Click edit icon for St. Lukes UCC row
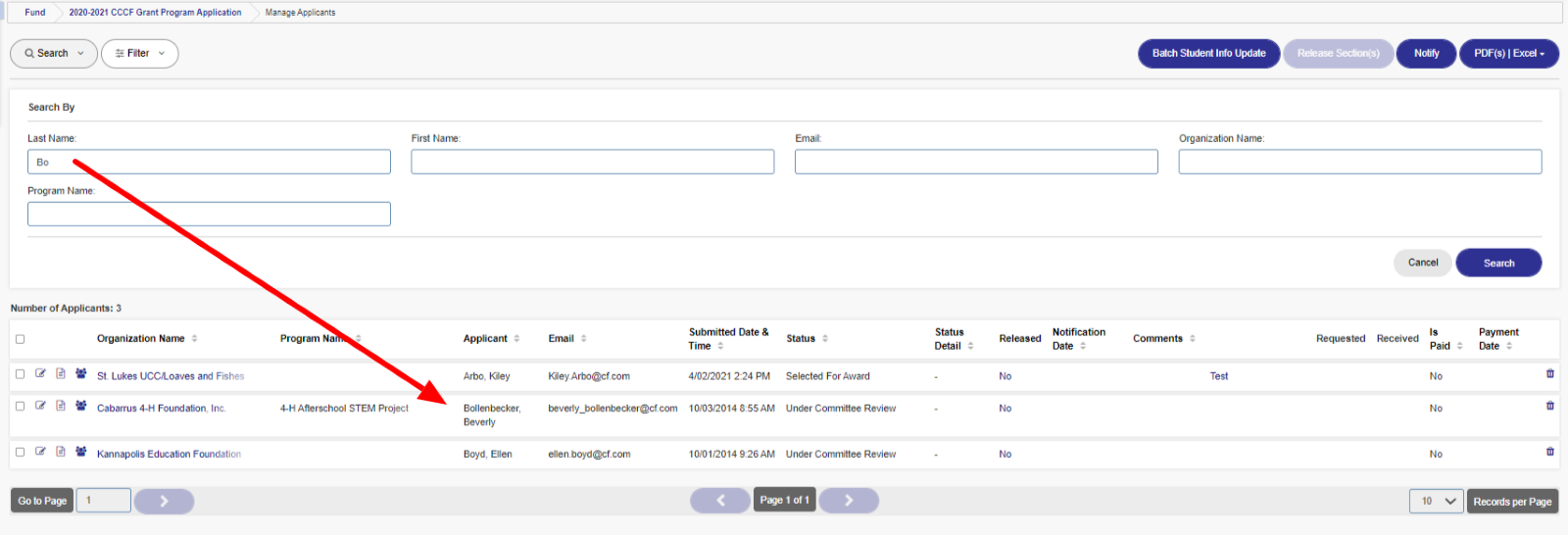The width and height of the screenshot is (1568, 535). tap(40, 373)
